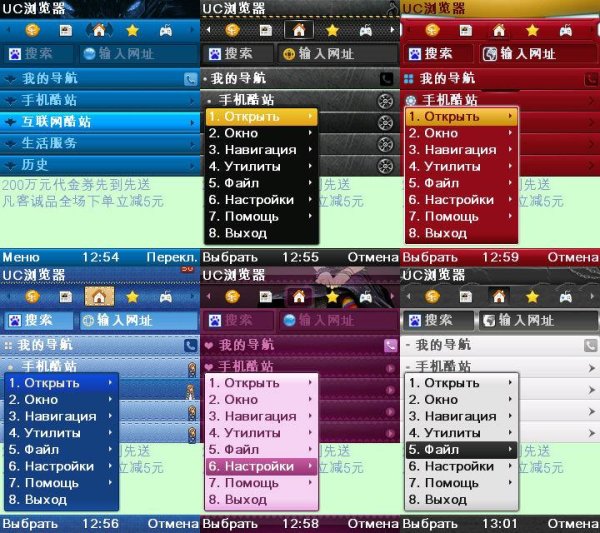The width and height of the screenshot is (600, 533).
Task: Choose '2. Окно' in the red theme menu
Action: coord(461,133)
